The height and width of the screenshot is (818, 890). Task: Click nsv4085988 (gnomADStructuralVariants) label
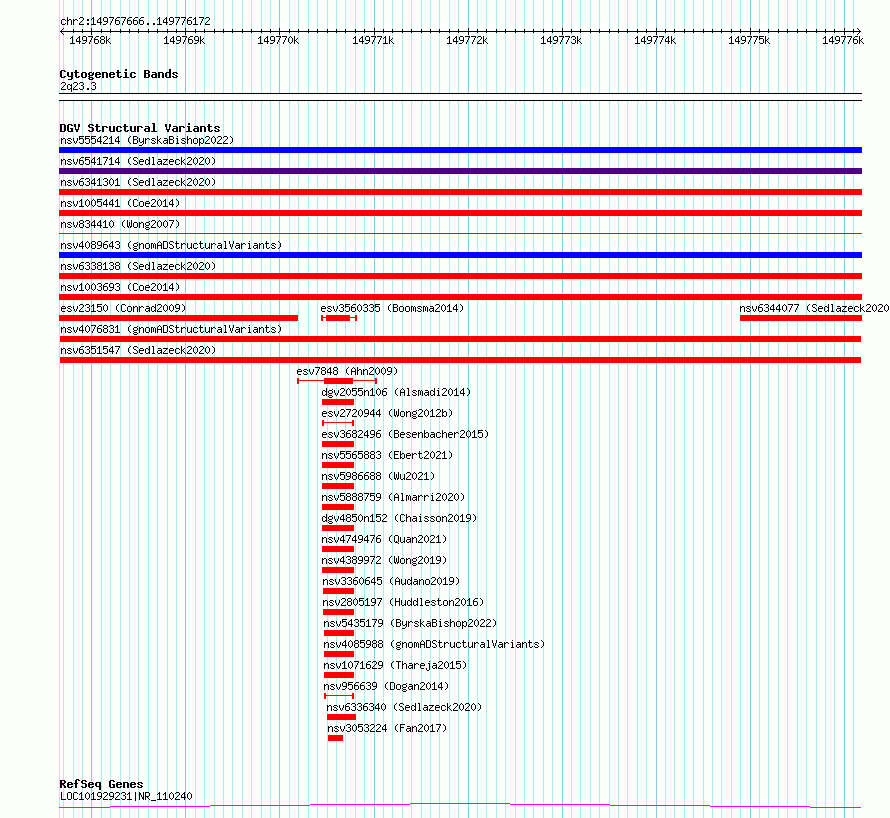coord(434,644)
